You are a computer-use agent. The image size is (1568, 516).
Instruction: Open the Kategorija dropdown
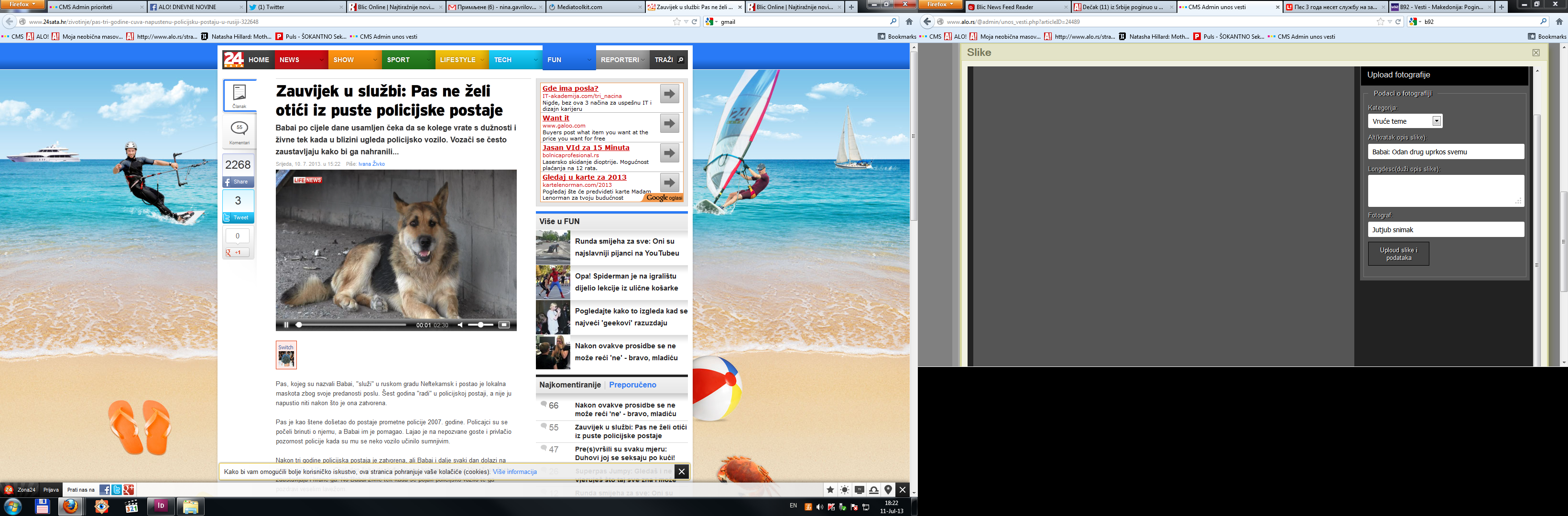click(1436, 121)
